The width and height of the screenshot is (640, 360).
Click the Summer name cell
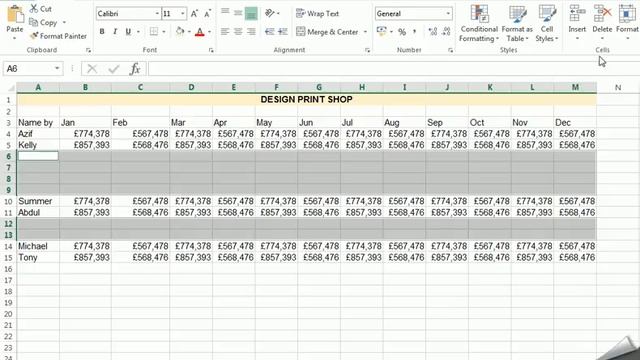click(38, 201)
